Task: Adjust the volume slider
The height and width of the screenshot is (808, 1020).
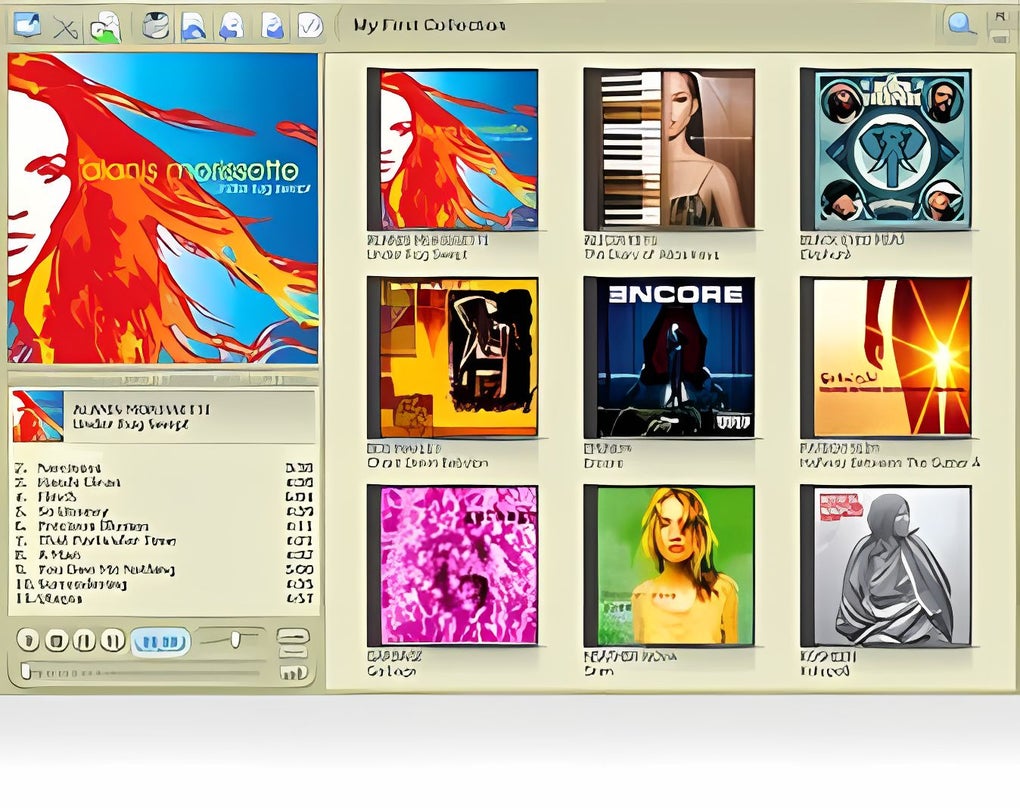Action: coord(236,637)
